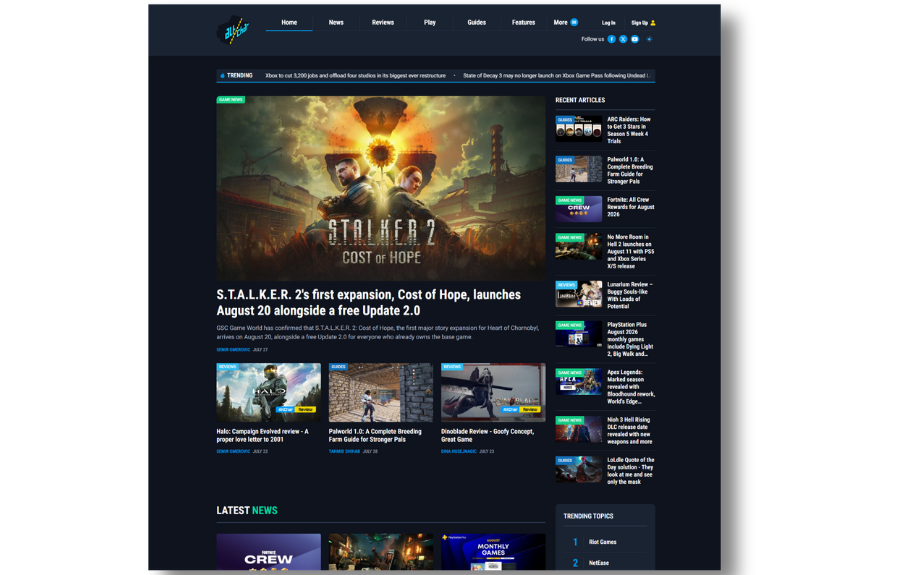This screenshot has height=575, width=900.
Task: Open trending story about Xbox cutting 3,200 jobs
Action: [355, 75]
